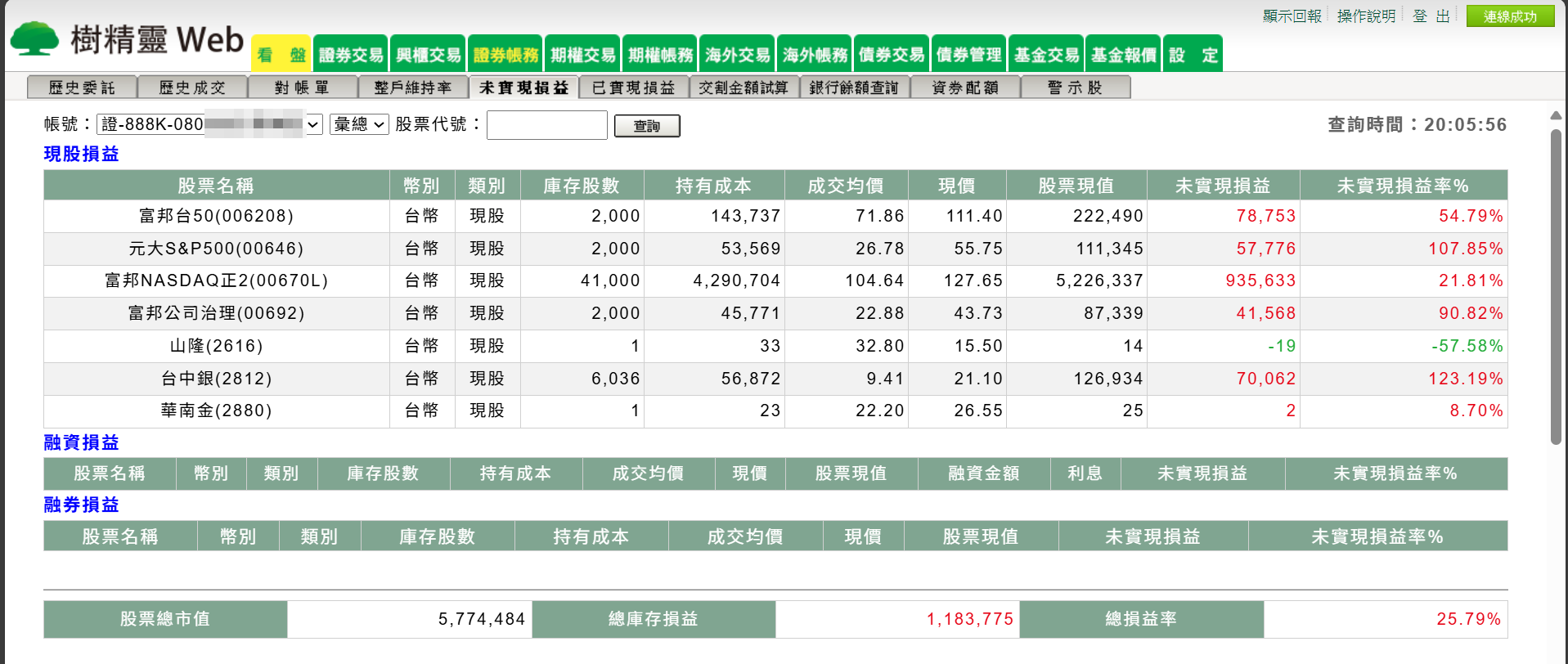Screen dimensions: 1568x664
Task: Click 未實現損益率% header in 現股損益 table
Action: tap(1403, 186)
